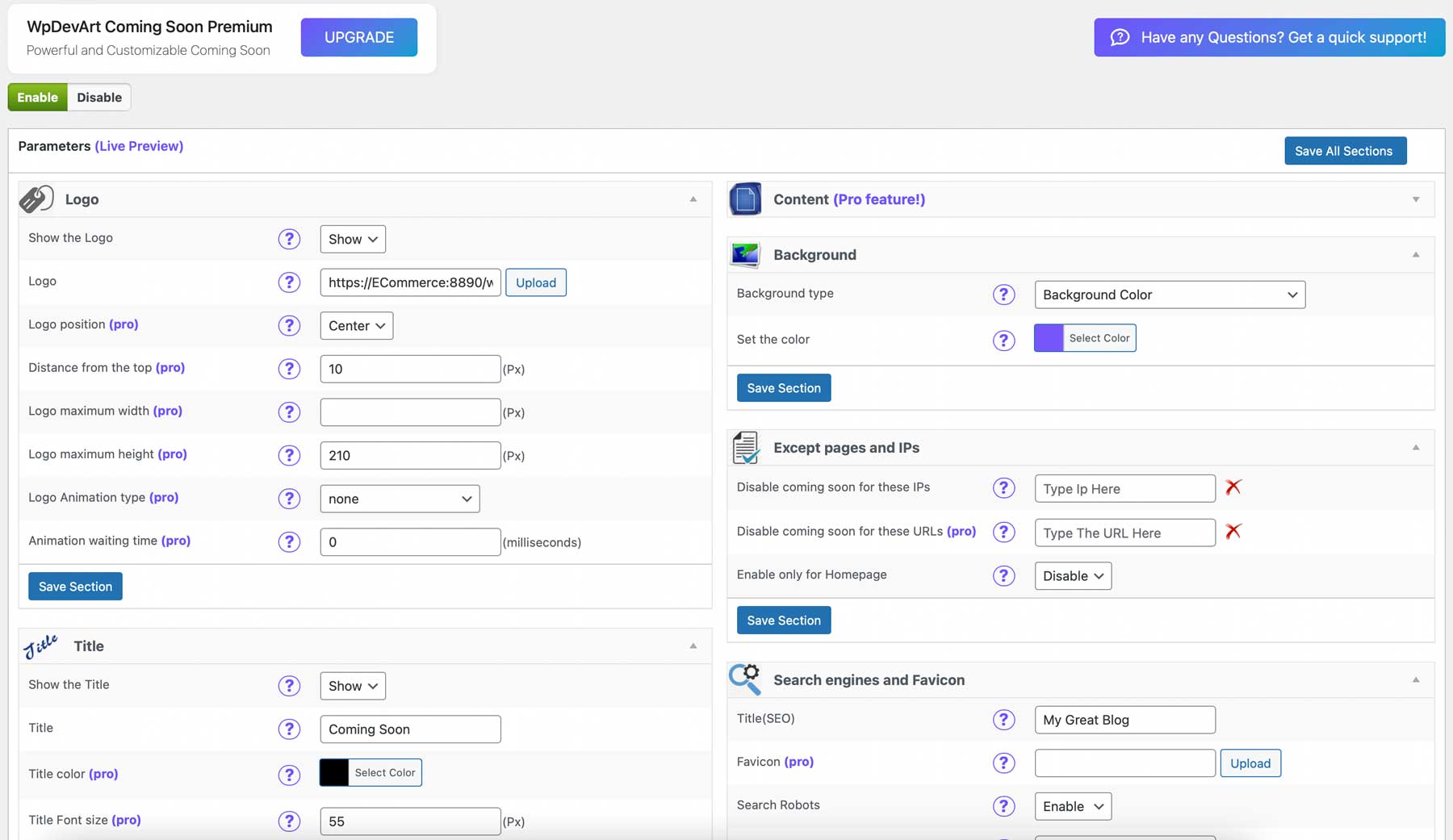Click the Search engines magnifier icon

click(744, 679)
